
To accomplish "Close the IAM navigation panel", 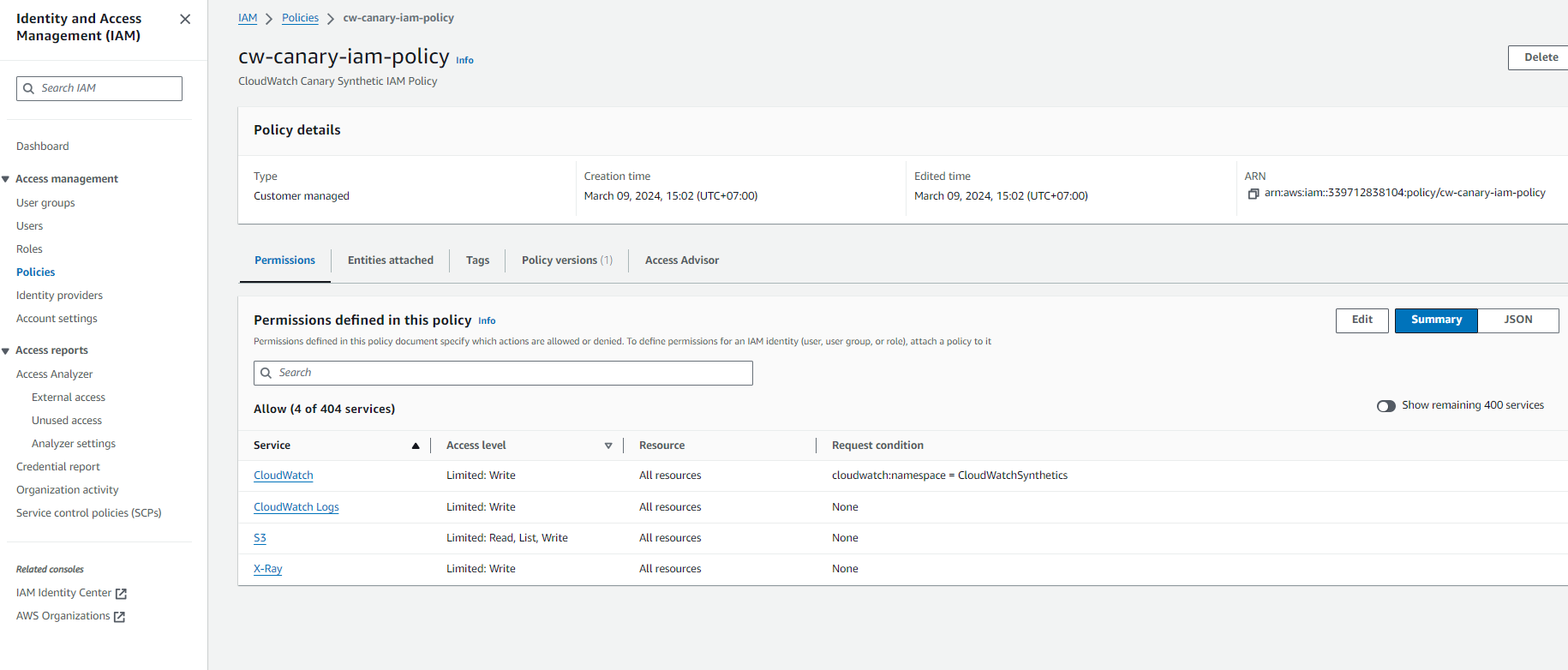I will (x=185, y=19).
